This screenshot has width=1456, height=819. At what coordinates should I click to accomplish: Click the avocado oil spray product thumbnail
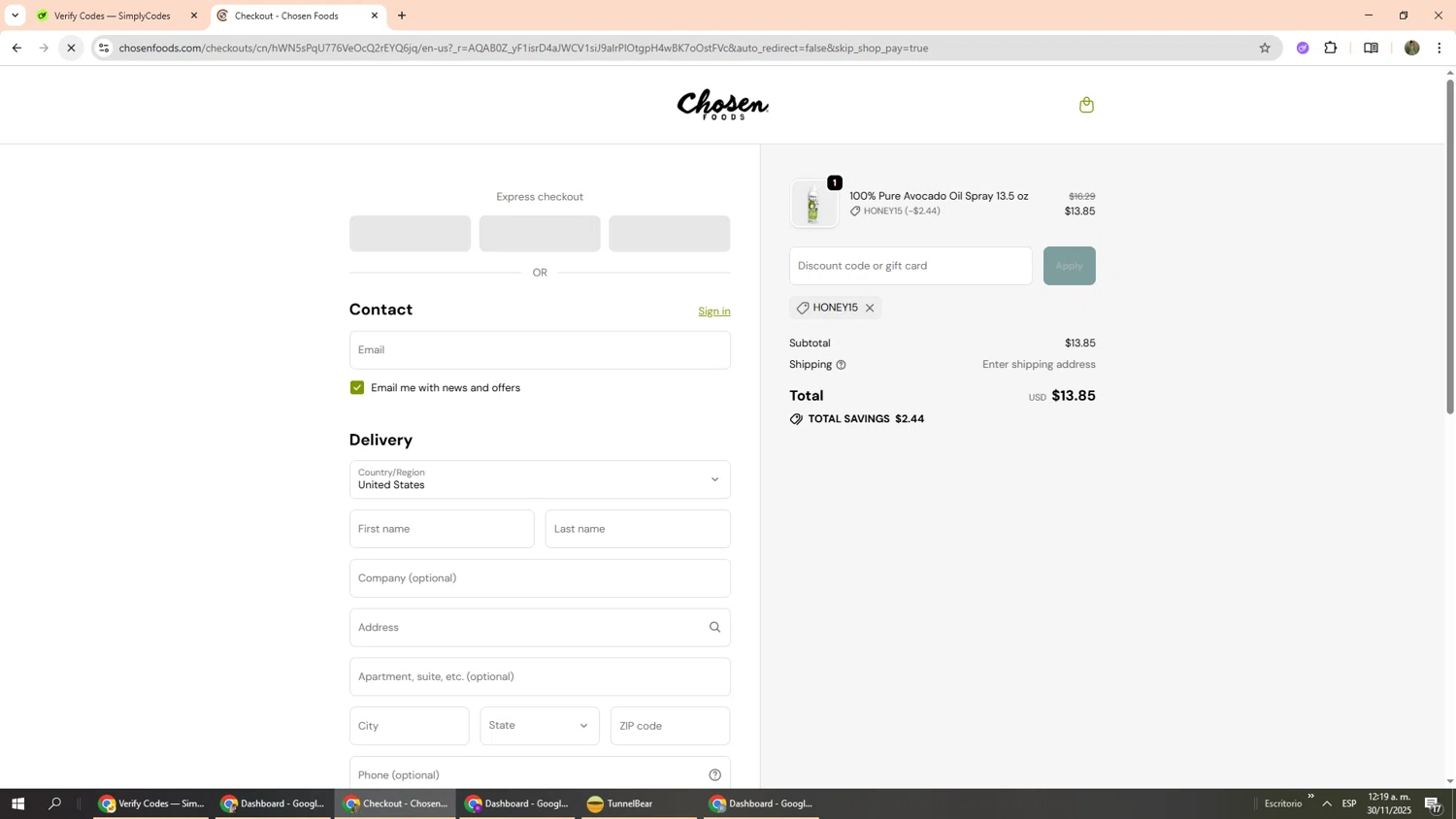point(813,204)
